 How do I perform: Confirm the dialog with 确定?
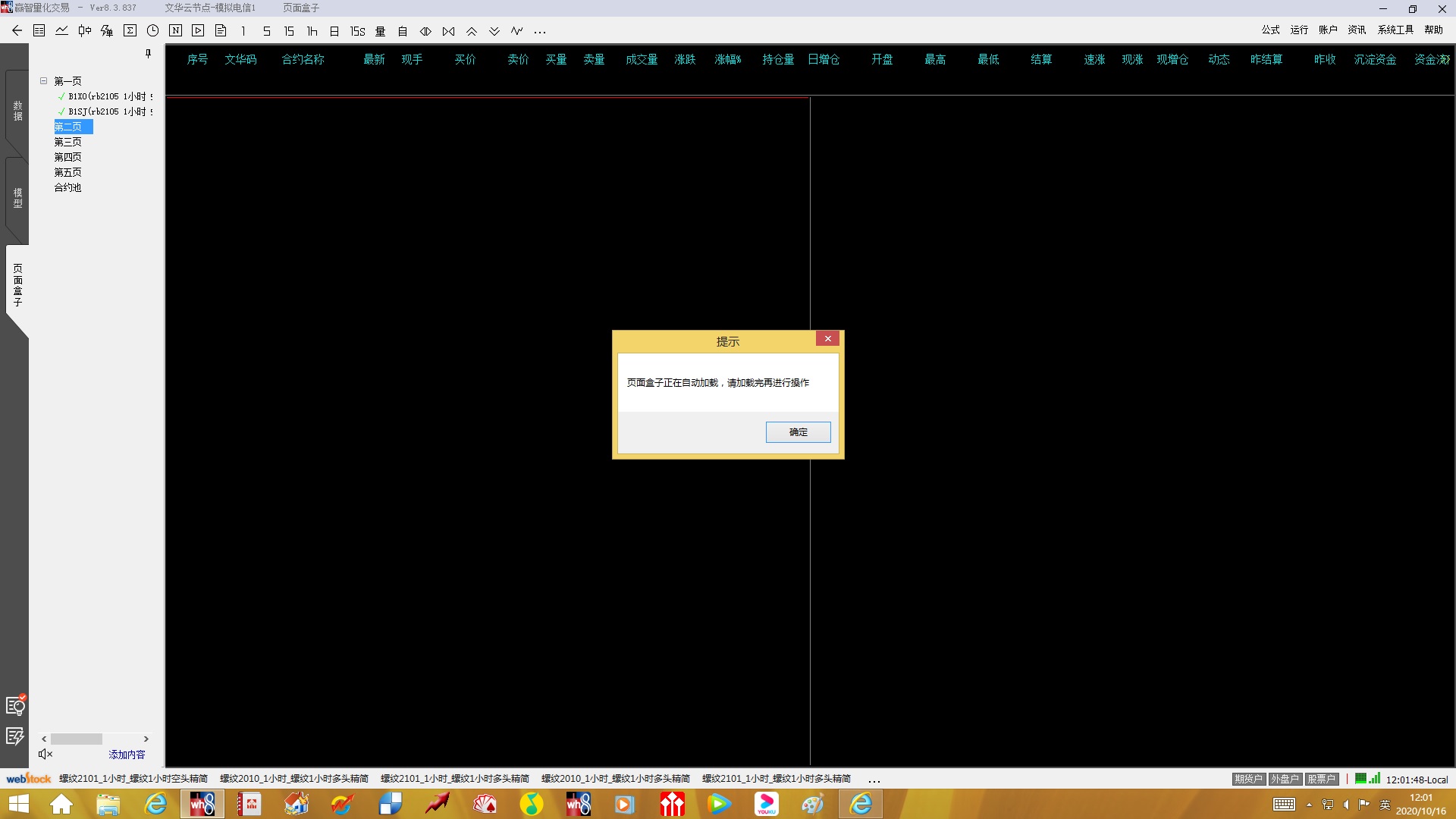pos(798,432)
